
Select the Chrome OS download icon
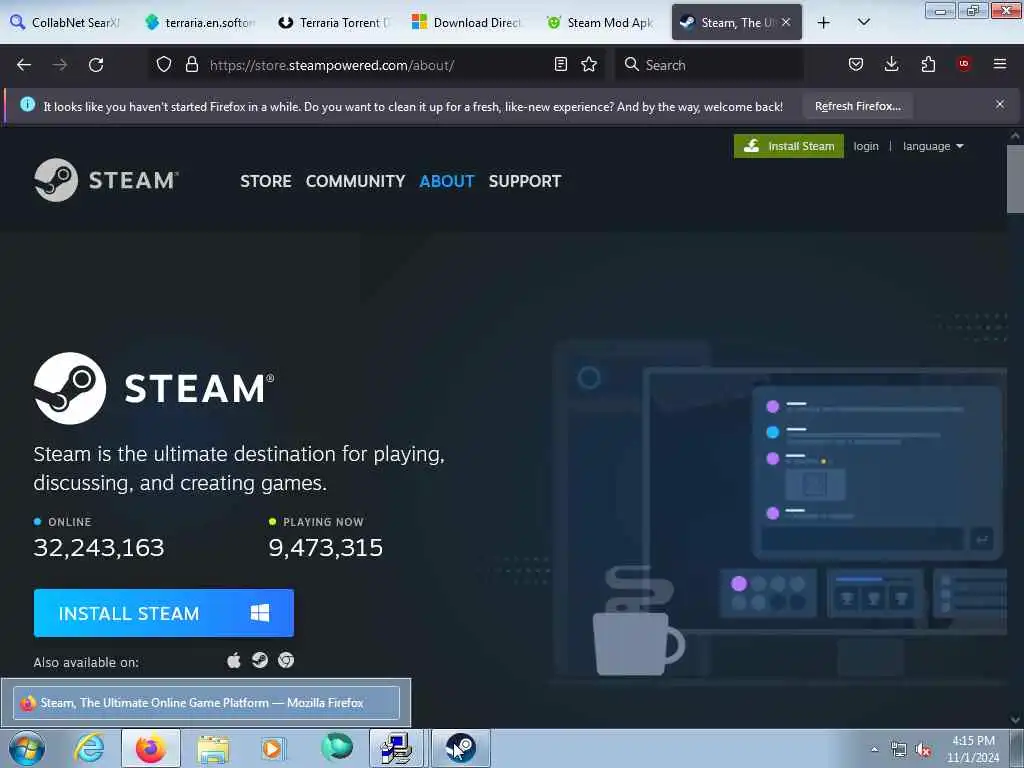[x=286, y=660]
